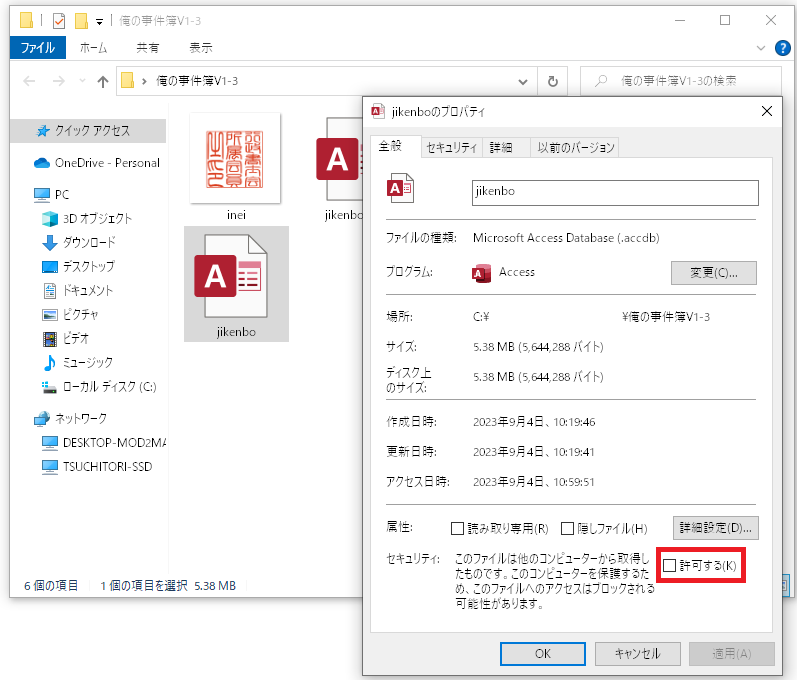Open the inei stamp image thumbnail
This screenshot has width=797, height=680.
(x=236, y=159)
